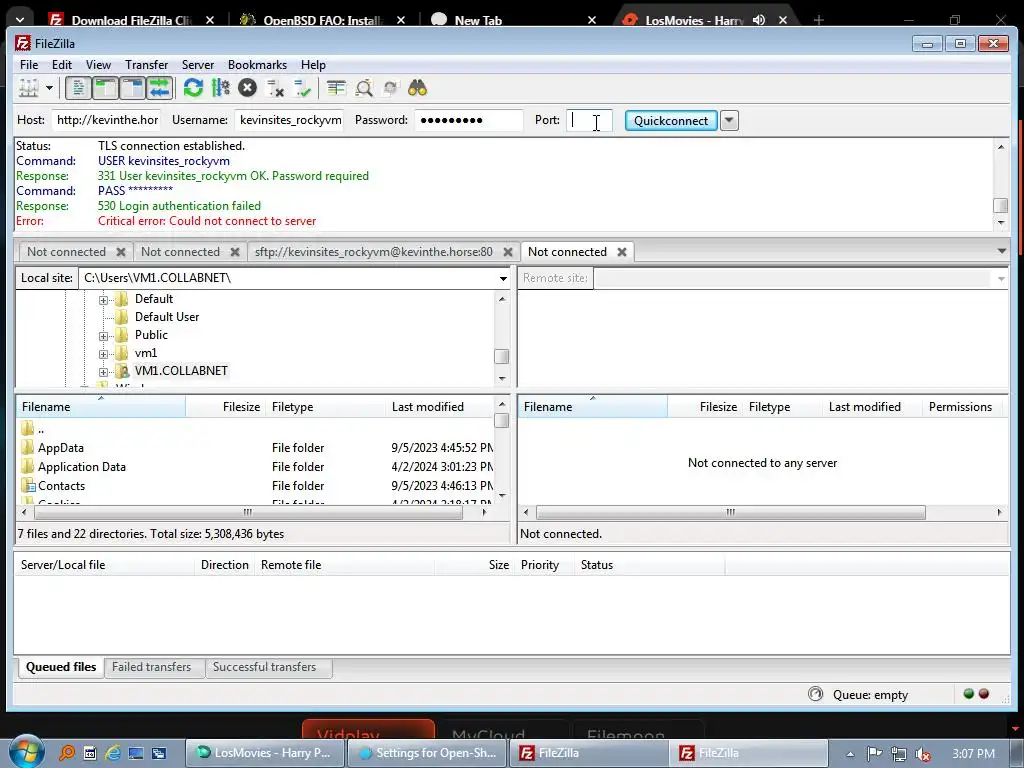The width and height of the screenshot is (1024, 768).
Task: Expand the vm1 folder in tree
Action: point(103,354)
